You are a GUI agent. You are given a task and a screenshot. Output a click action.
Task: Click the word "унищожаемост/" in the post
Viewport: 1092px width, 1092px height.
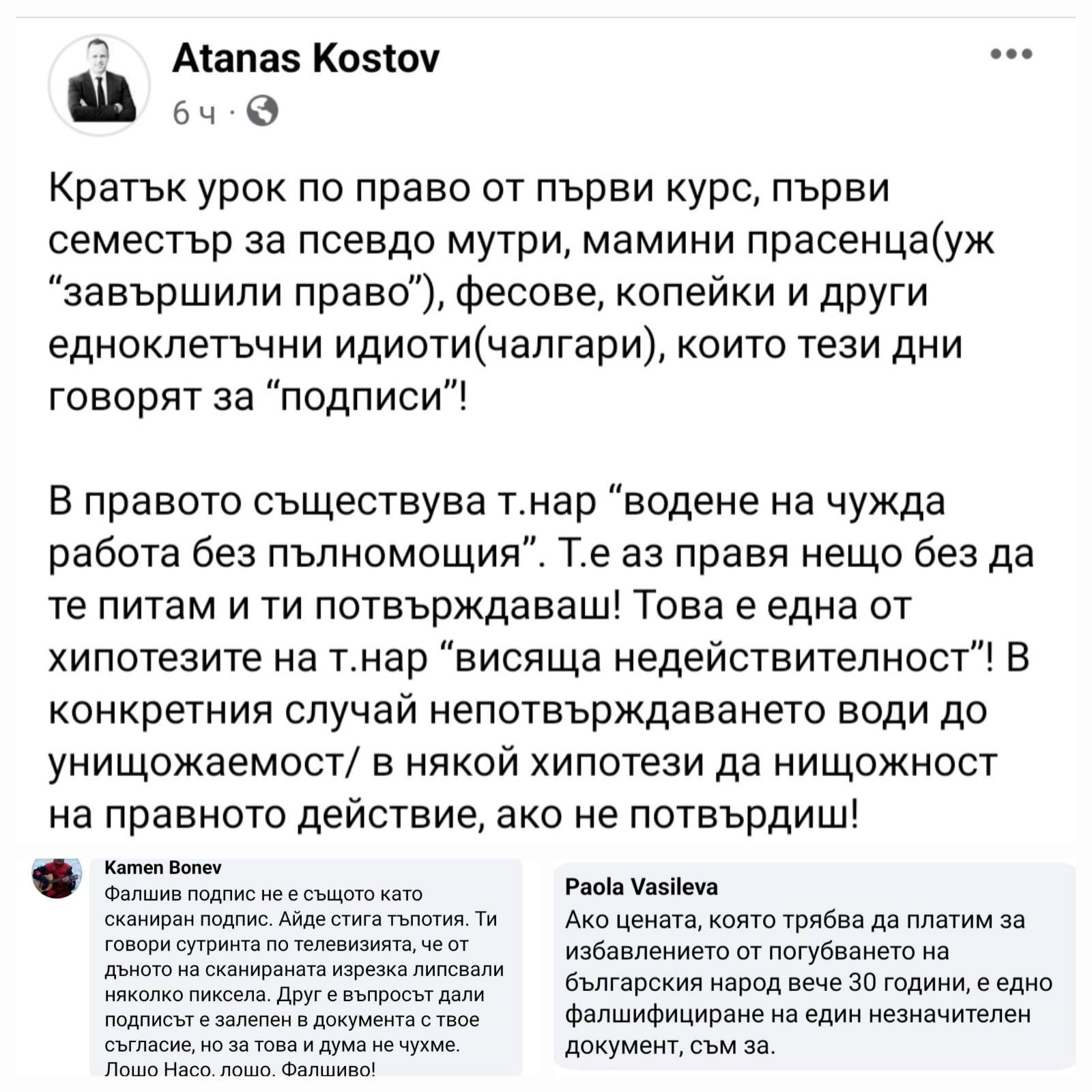204,764
